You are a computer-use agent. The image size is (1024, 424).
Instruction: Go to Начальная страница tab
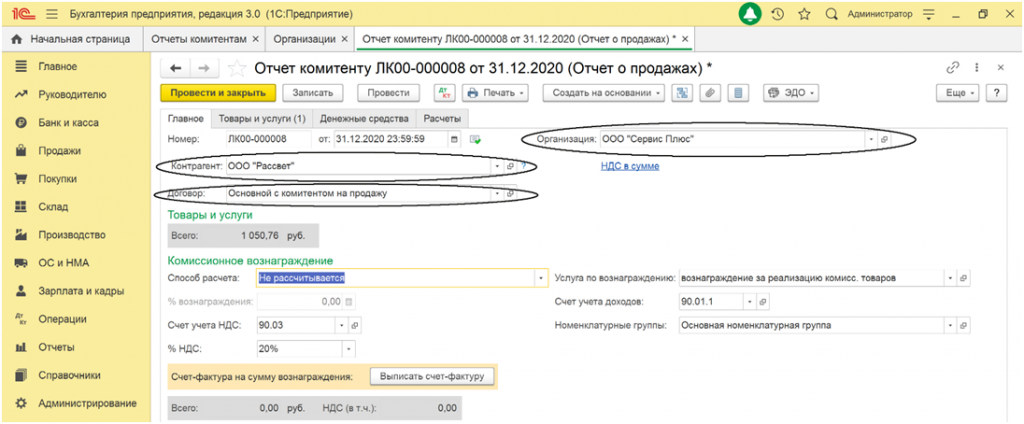pyautogui.click(x=71, y=39)
